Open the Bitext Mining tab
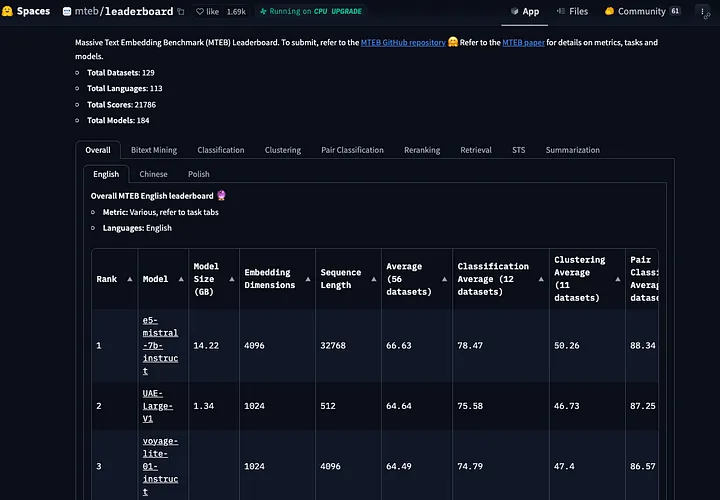 [153, 150]
